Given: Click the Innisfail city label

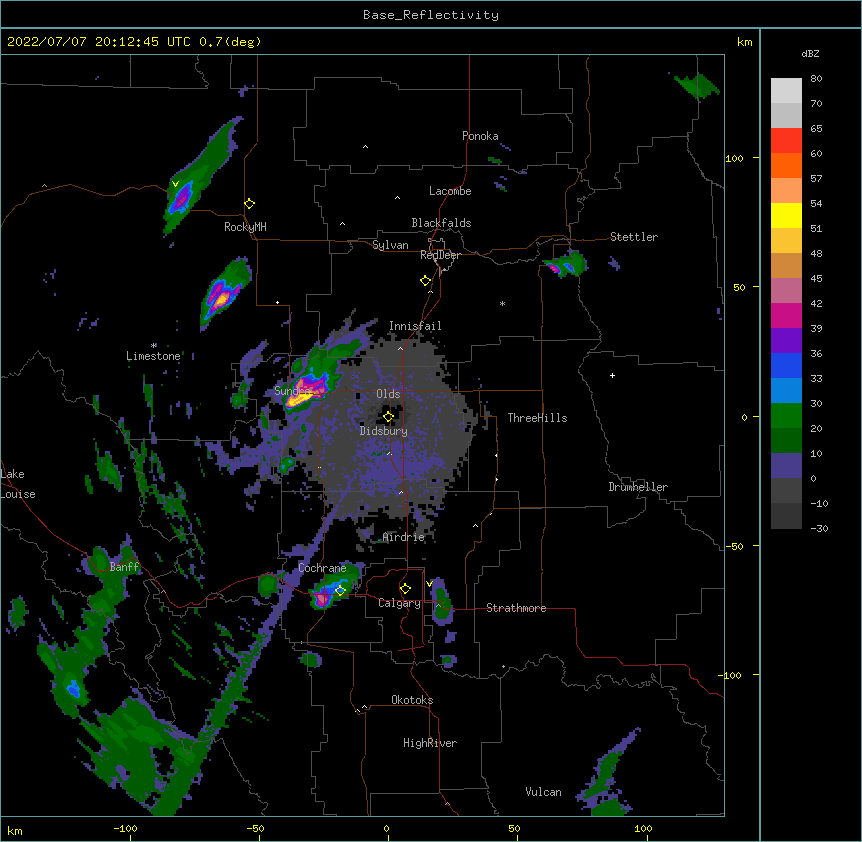Looking at the screenshot, I should (x=415, y=326).
